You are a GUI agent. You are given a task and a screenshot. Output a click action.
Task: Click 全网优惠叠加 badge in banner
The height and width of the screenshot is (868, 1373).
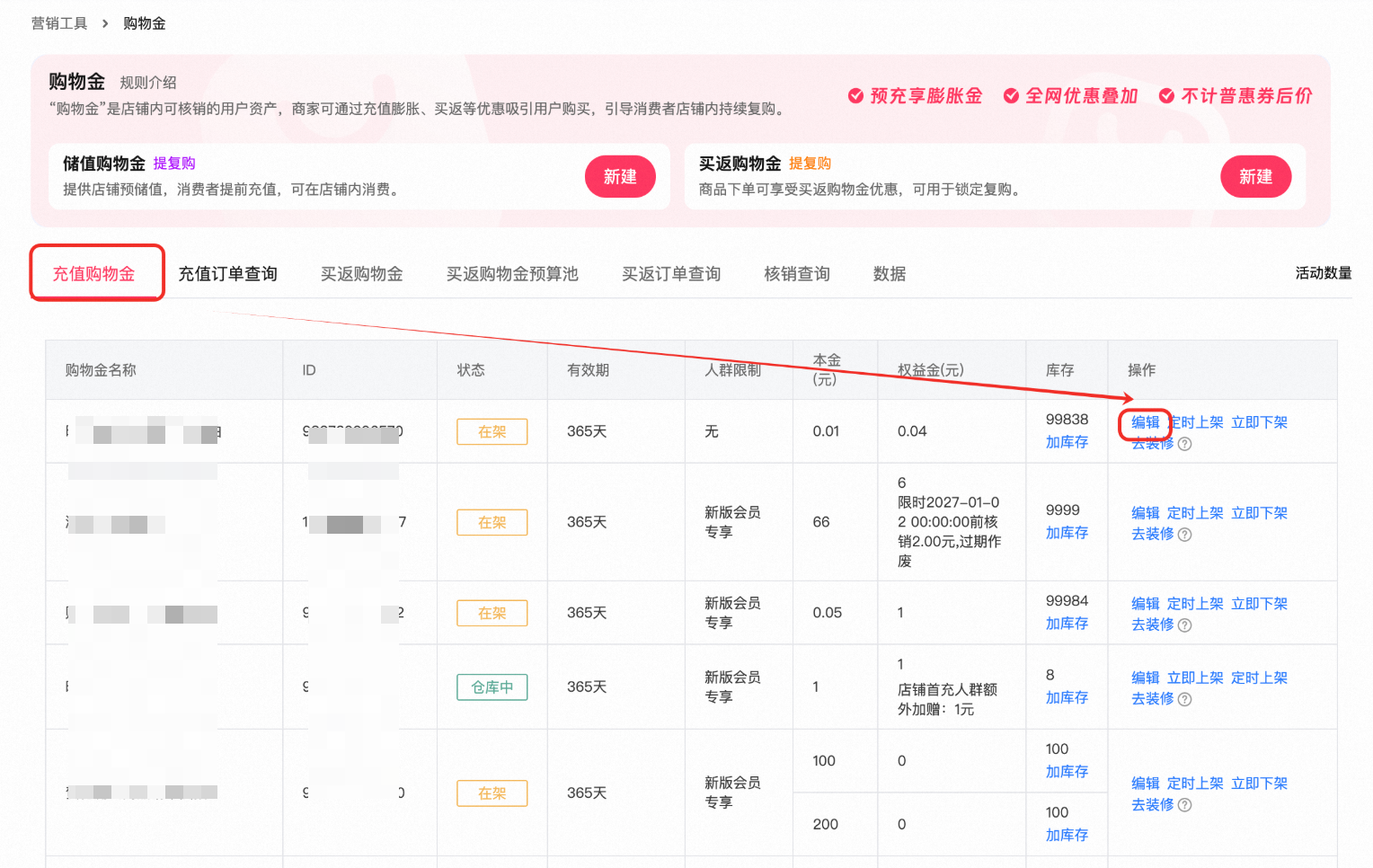pos(1071,96)
